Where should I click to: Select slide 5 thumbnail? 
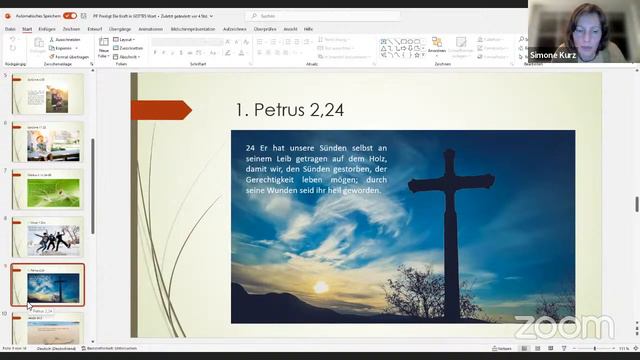pos(47,94)
